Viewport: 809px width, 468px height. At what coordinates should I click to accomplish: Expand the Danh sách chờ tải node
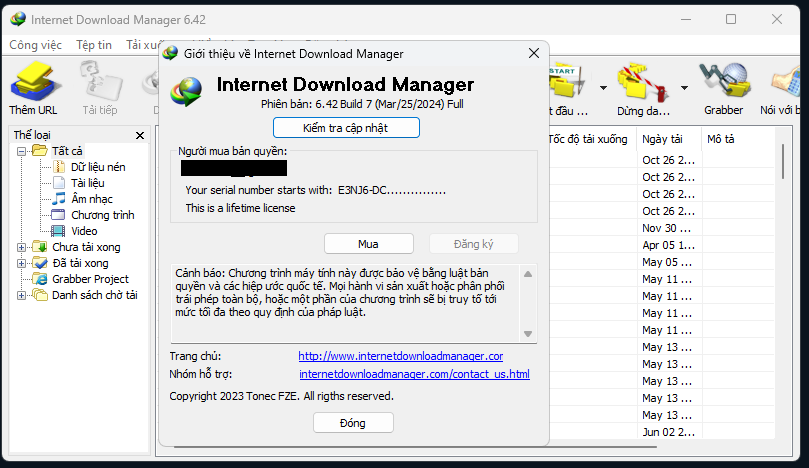(x=22, y=296)
